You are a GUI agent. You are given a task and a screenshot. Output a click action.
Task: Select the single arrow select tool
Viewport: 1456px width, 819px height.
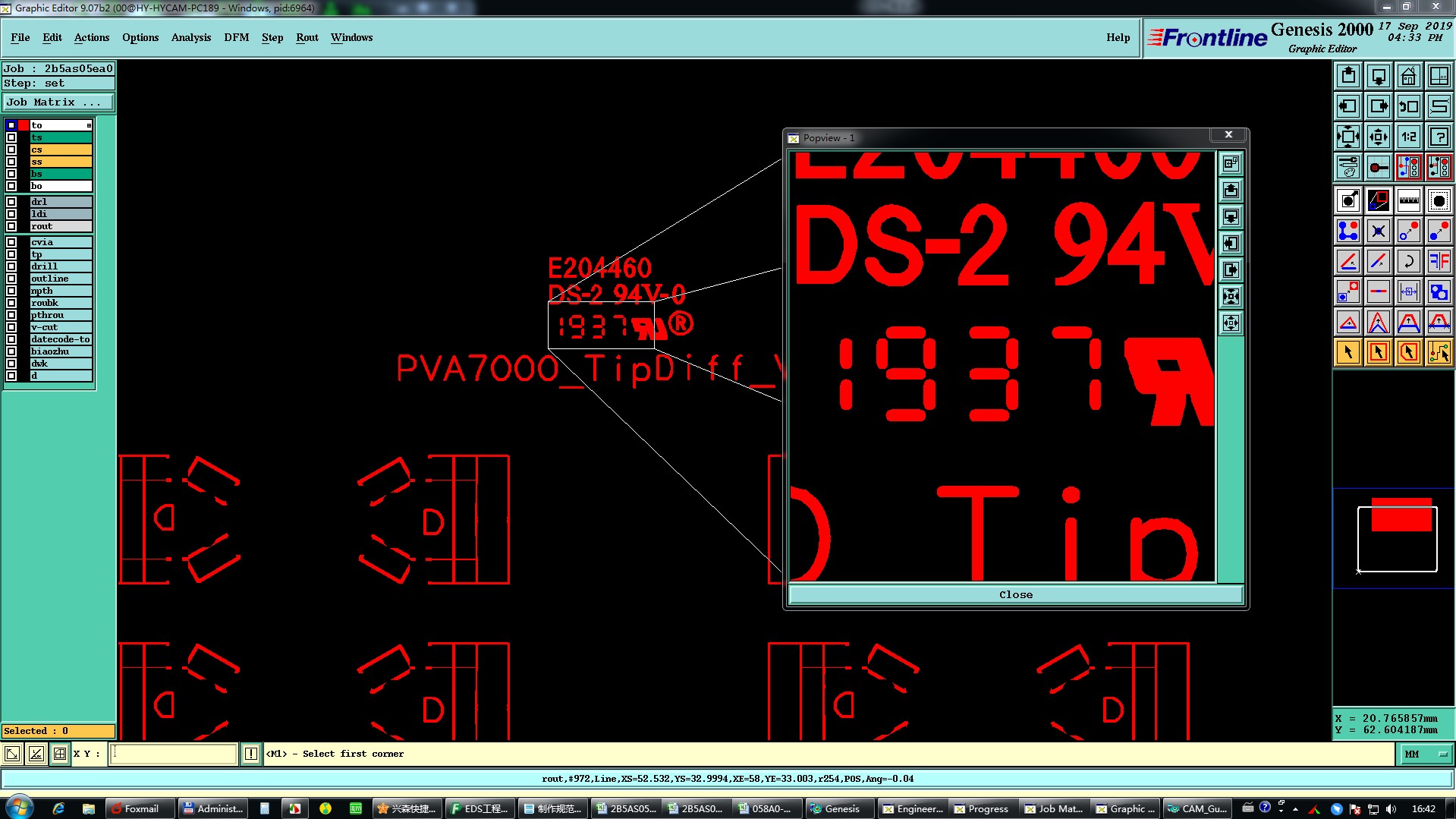click(x=1348, y=352)
